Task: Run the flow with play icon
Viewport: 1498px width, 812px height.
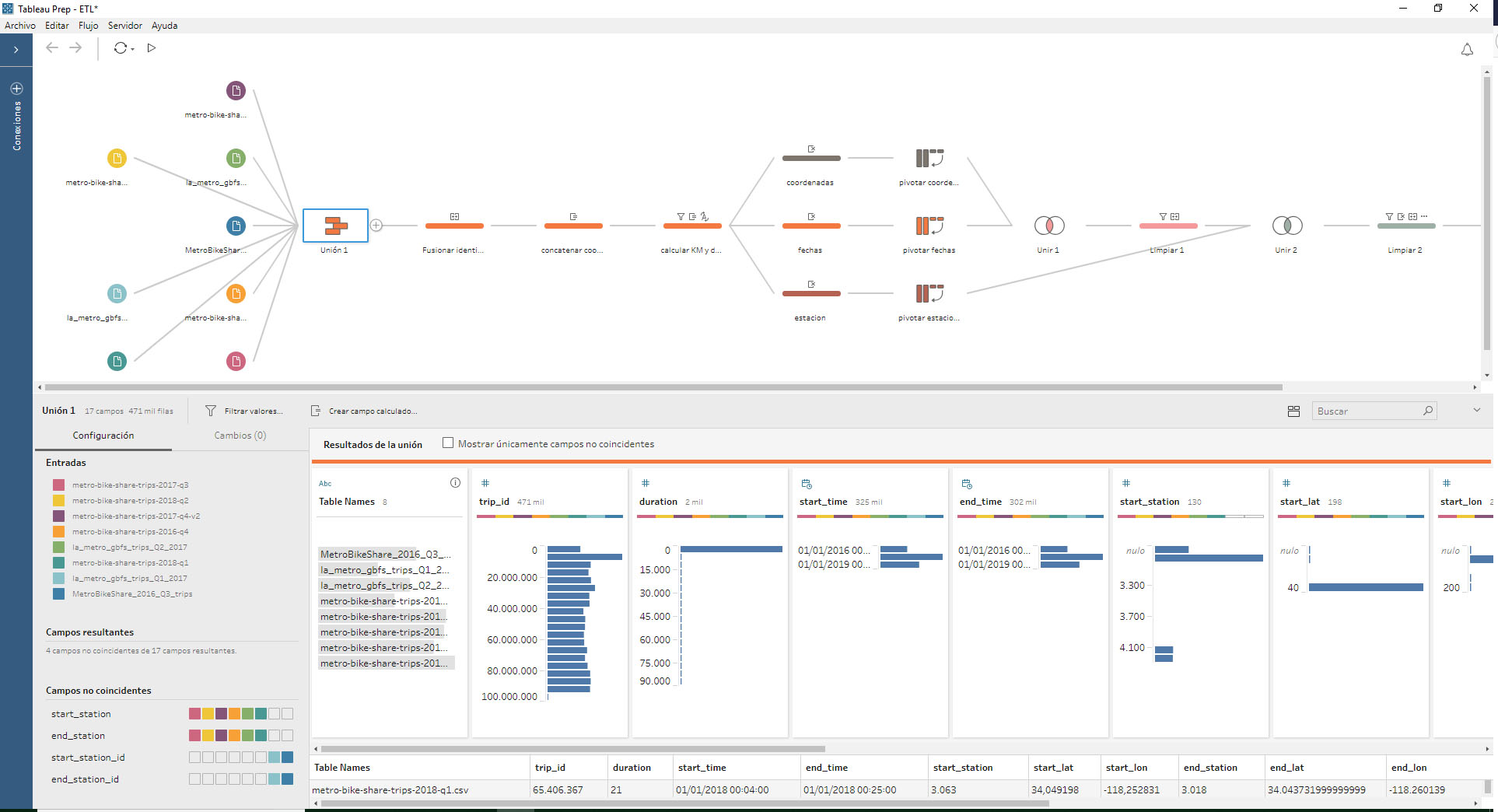Action: (152, 48)
